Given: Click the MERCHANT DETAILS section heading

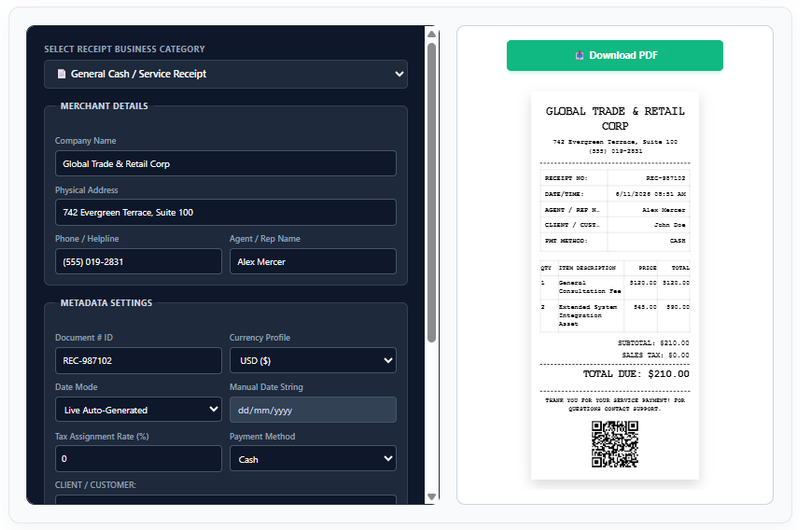Looking at the screenshot, I should pos(104,106).
